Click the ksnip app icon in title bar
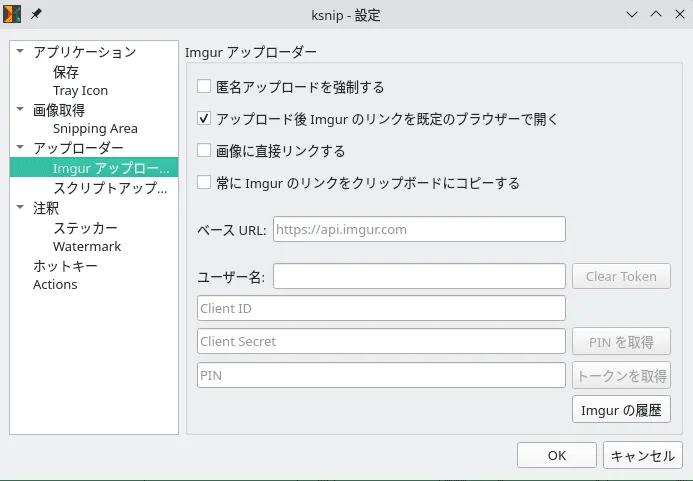693x481 pixels. (13, 15)
